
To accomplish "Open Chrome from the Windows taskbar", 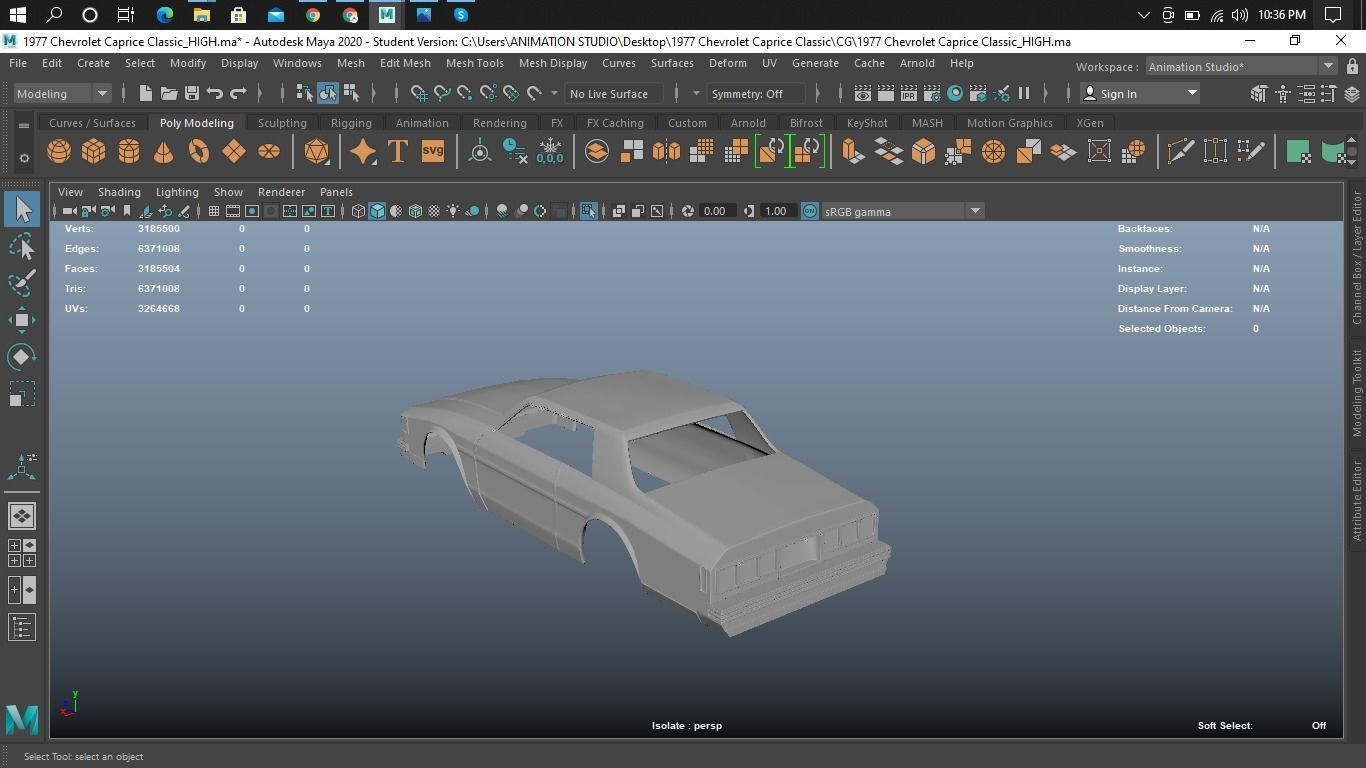I will point(313,15).
